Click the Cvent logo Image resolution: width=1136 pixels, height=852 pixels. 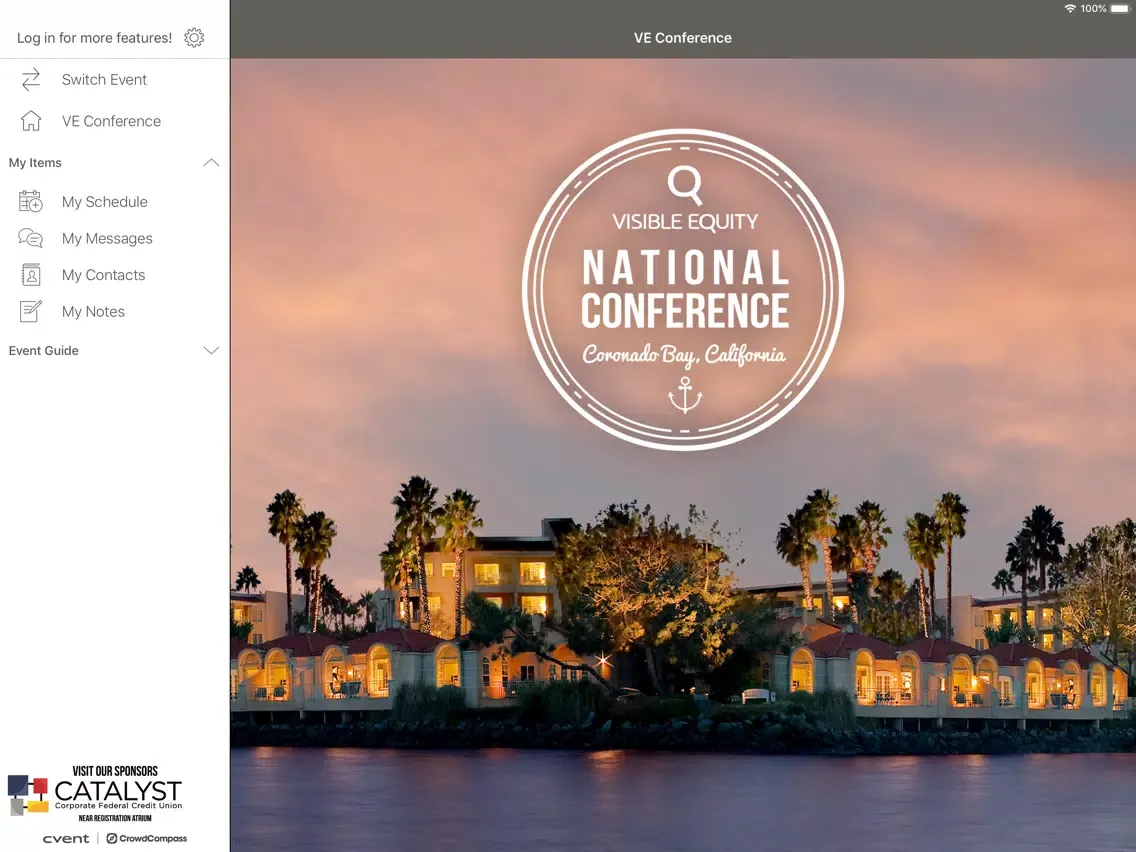point(66,839)
